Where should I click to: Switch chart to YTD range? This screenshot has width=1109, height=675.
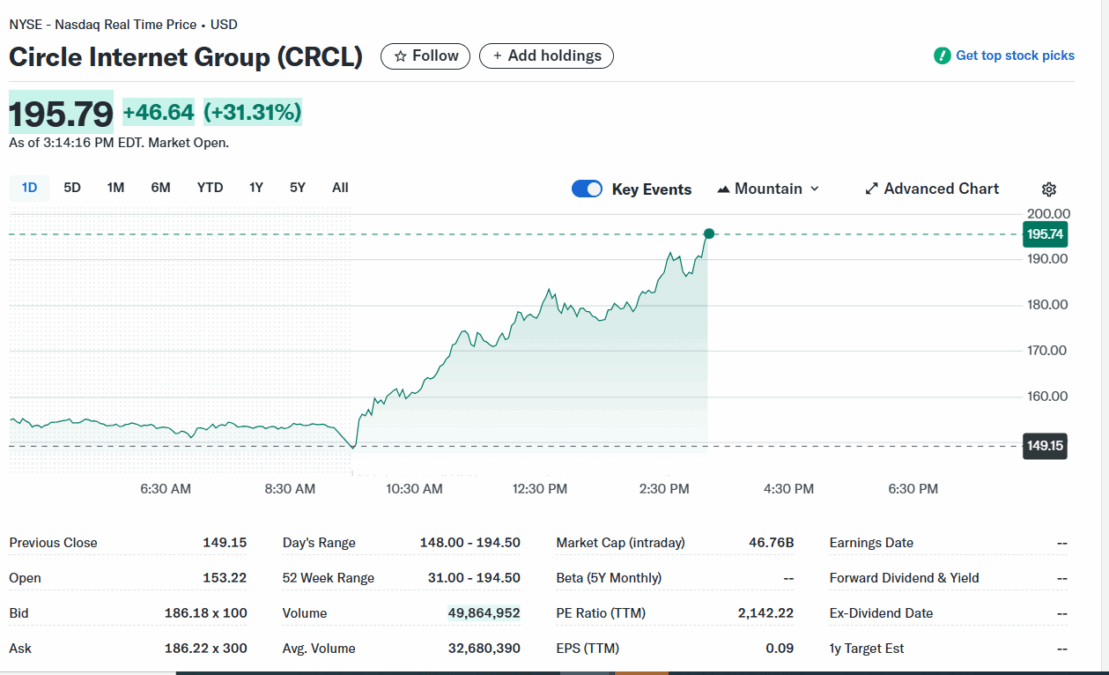coord(210,188)
